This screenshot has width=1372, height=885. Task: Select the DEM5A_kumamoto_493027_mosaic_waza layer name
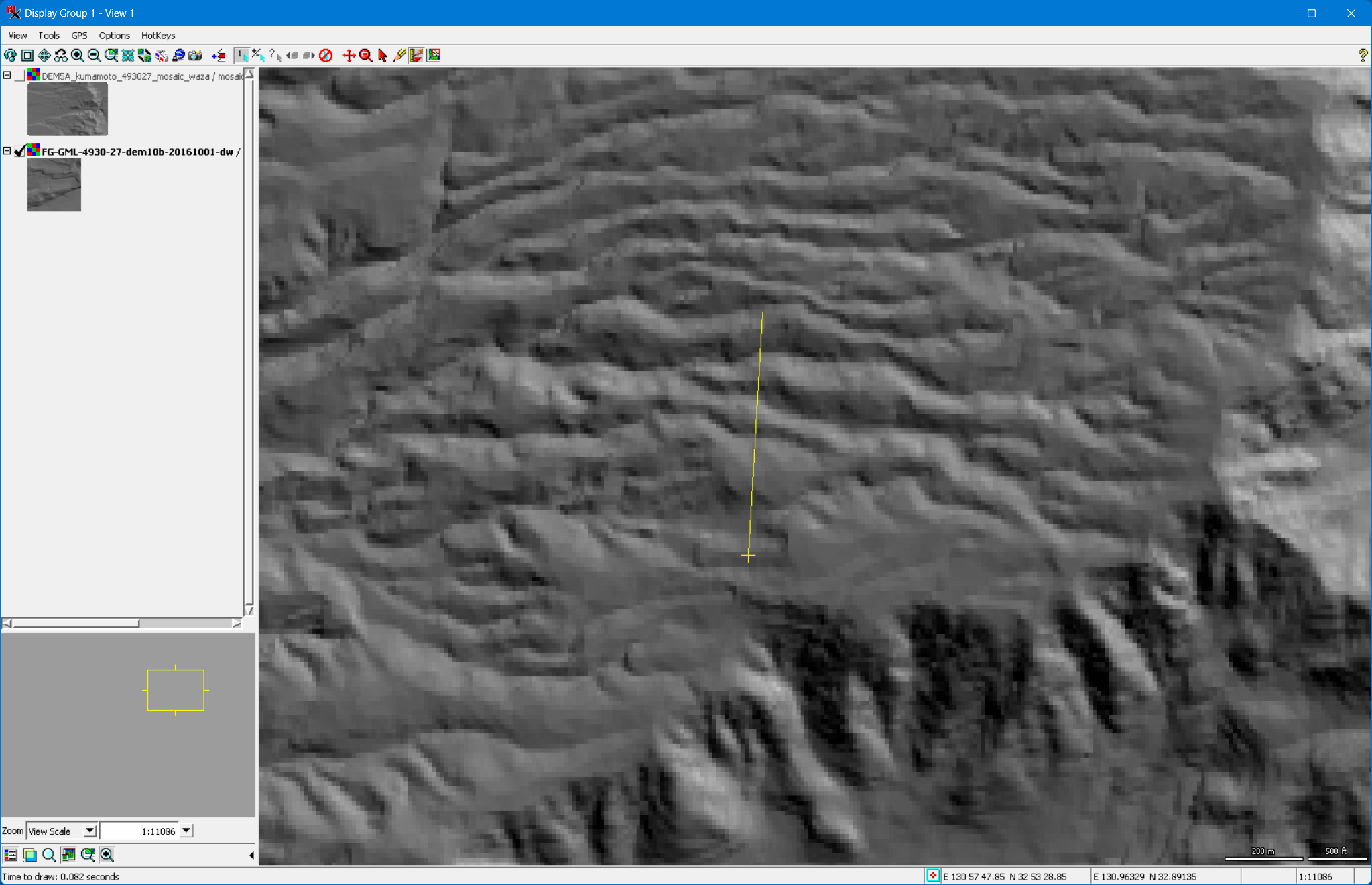[126, 76]
